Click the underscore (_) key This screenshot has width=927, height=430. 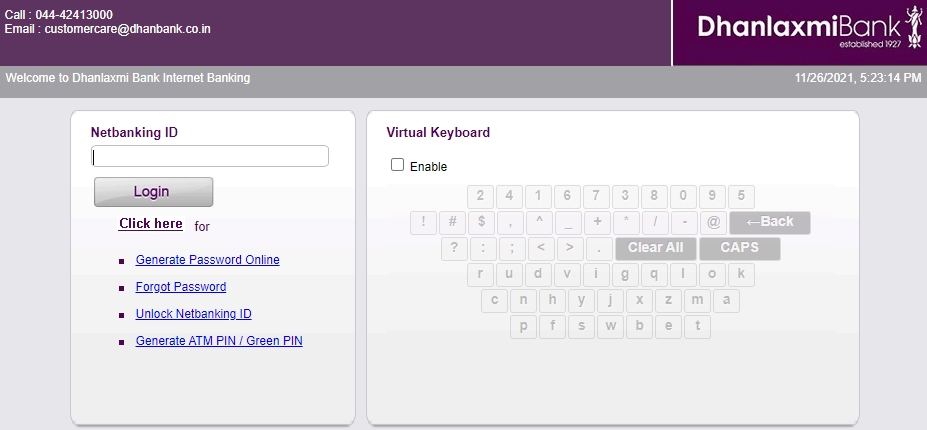pos(568,223)
